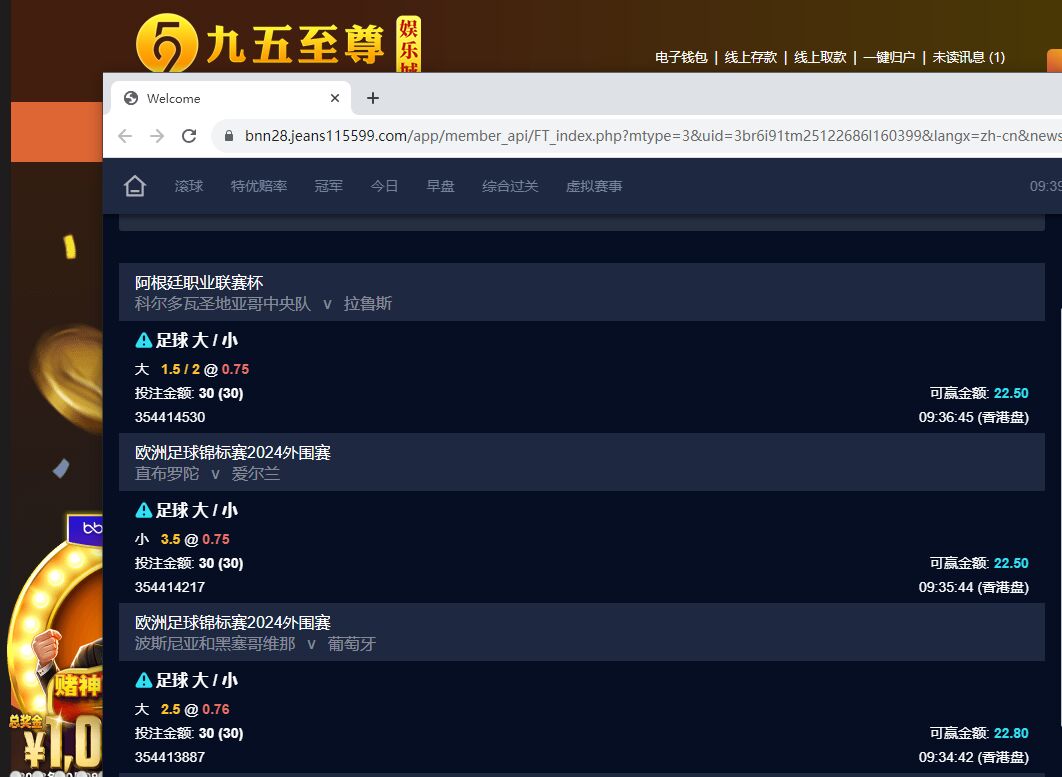Reload the page with refresh icon
Viewport: 1062px width, 777px height.
[x=189, y=136]
